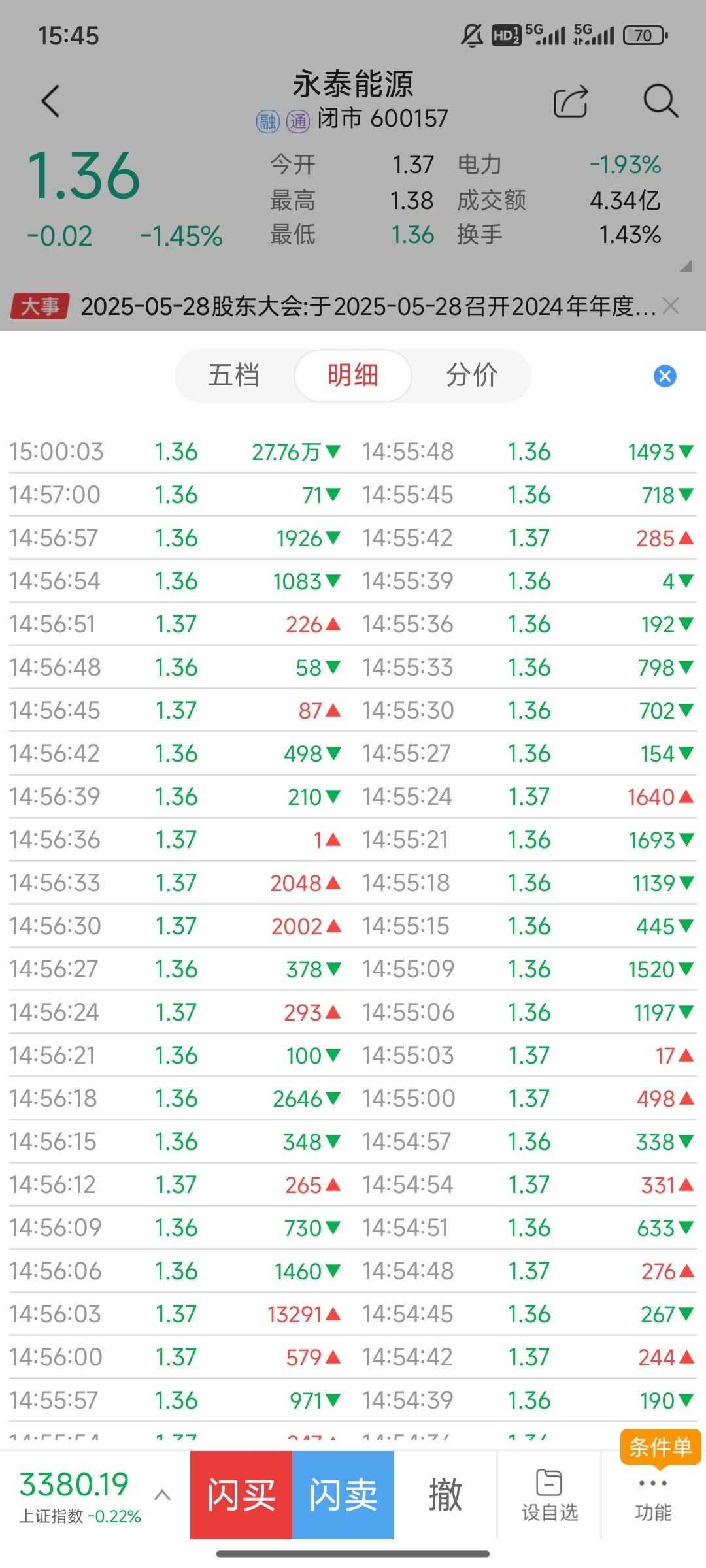Viewport: 706px width, 1568px height.
Task: Tap the current price 1.36 headline
Action: [x=83, y=175]
